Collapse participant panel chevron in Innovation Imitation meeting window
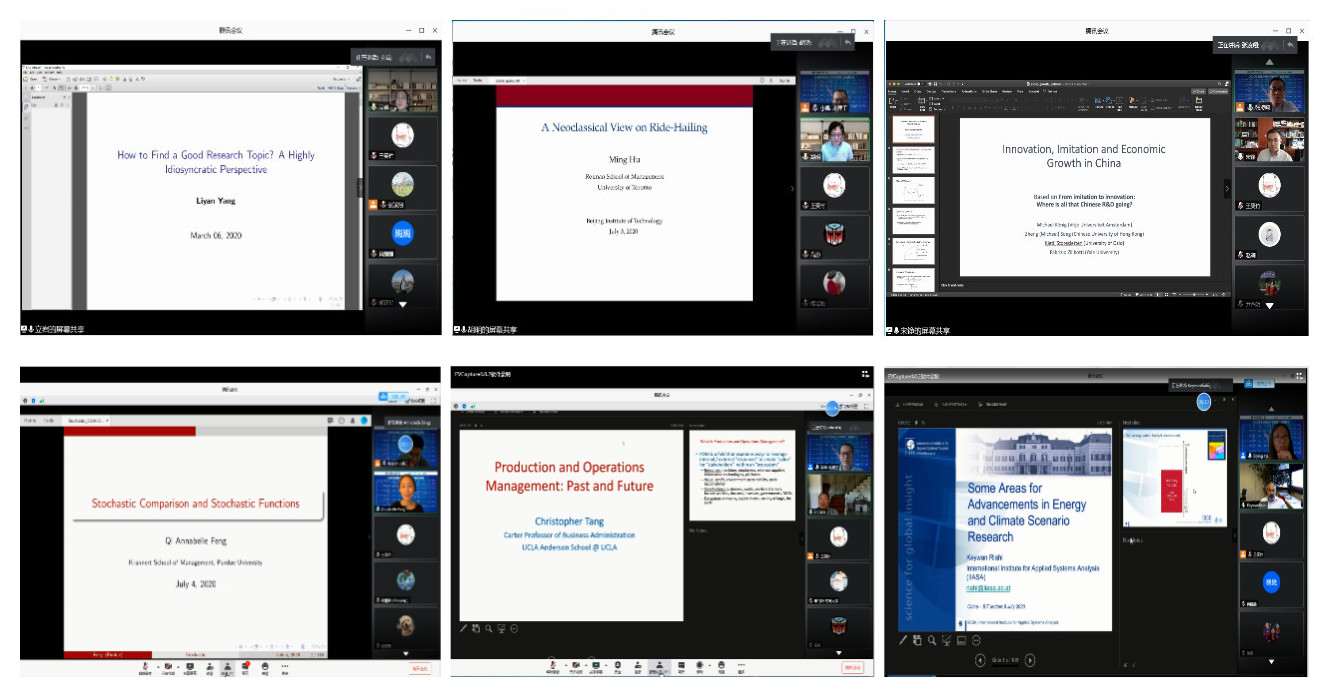 tap(1227, 188)
